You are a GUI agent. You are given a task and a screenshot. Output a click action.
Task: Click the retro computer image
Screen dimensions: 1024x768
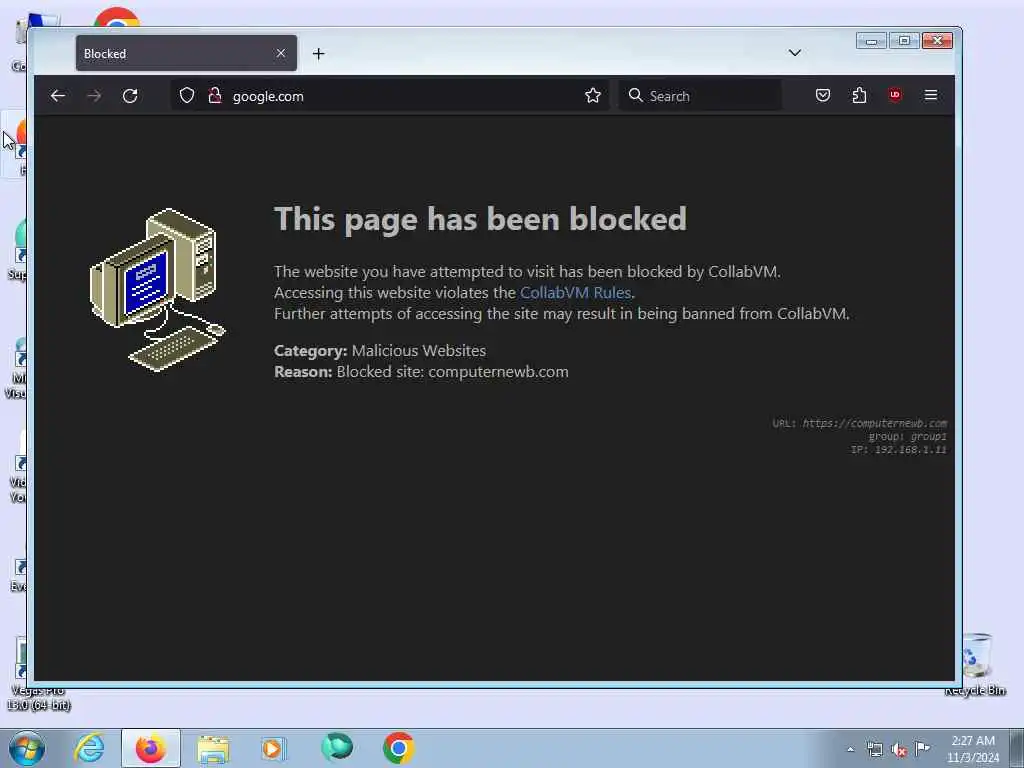click(x=158, y=290)
